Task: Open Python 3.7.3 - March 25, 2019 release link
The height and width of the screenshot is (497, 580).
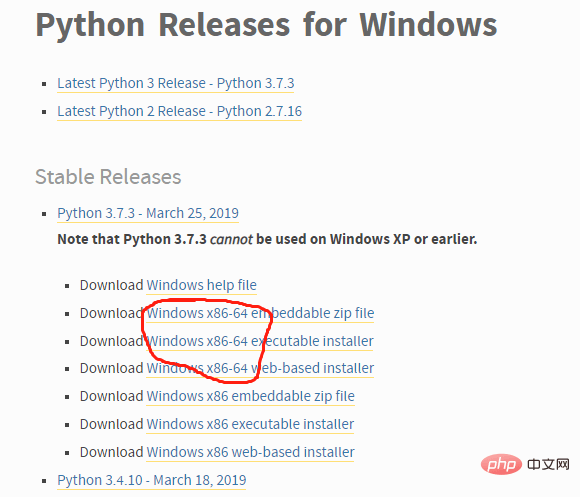Action: [x=148, y=213]
